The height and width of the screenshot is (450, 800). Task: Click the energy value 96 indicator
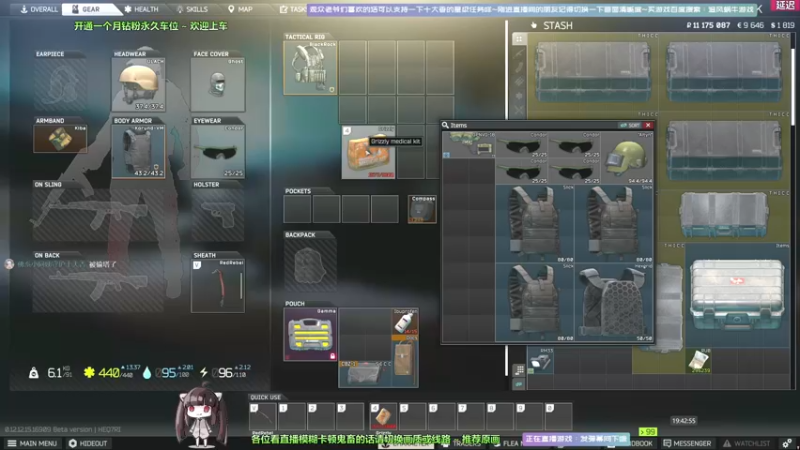(225, 373)
